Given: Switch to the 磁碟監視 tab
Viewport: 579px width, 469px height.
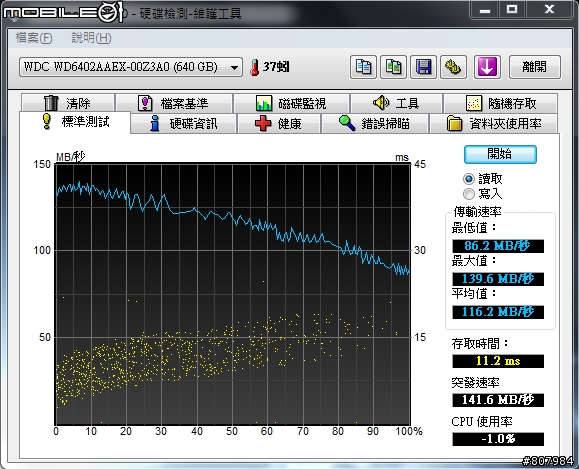Looking at the screenshot, I should (292, 103).
